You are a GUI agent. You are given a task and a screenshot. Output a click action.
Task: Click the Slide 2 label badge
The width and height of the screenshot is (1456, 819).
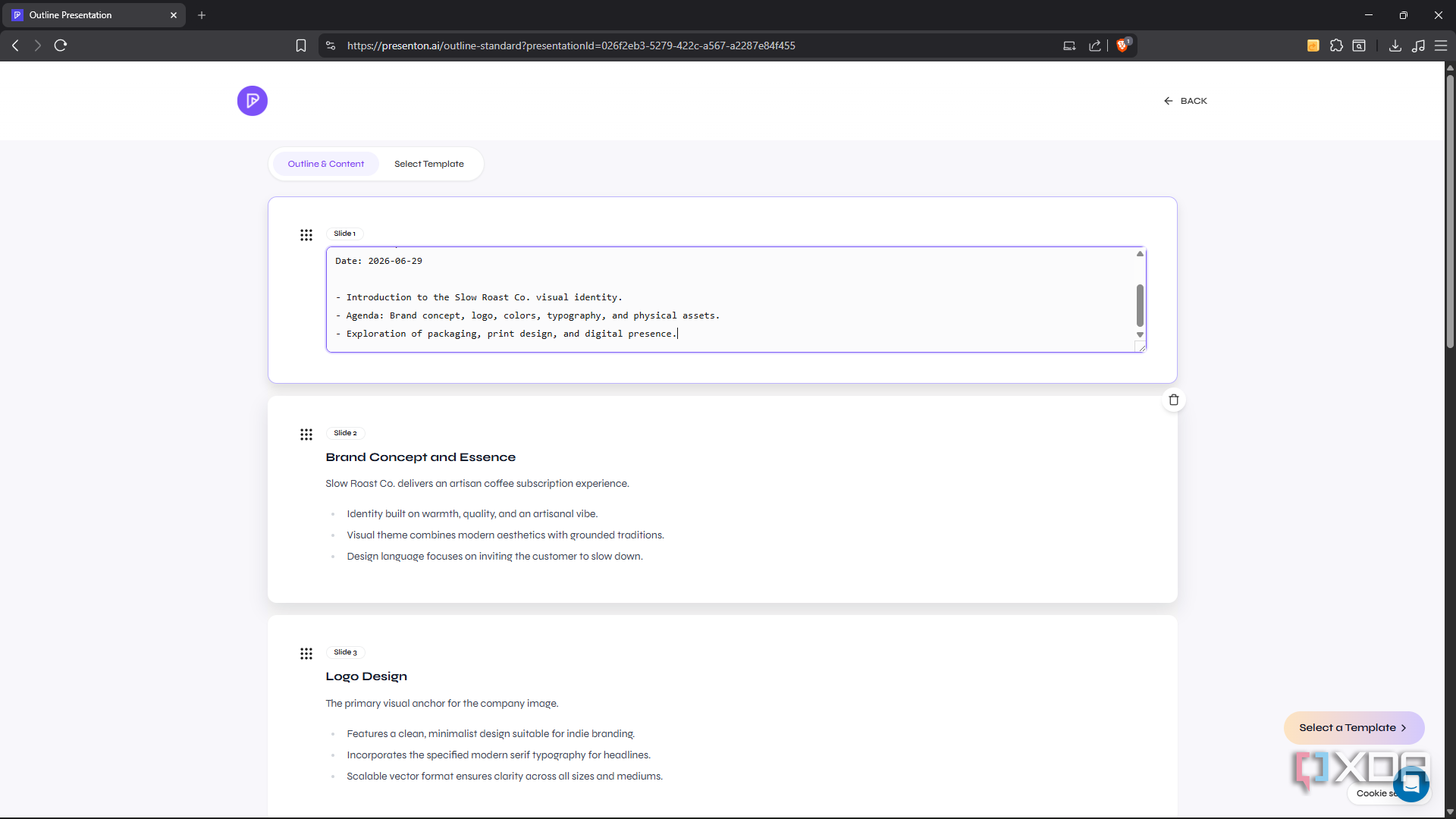point(345,433)
